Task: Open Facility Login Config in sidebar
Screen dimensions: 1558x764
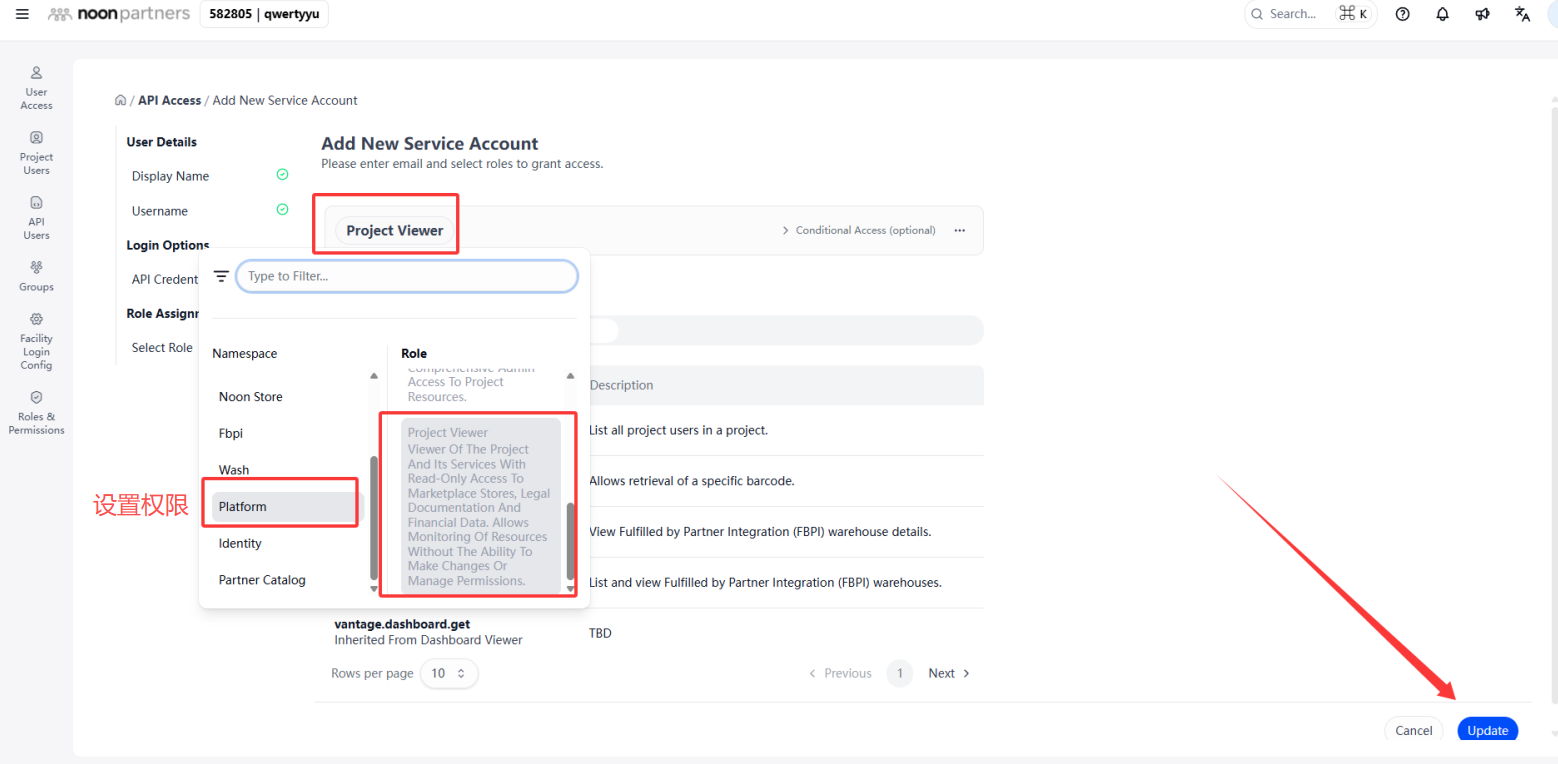Action: point(36,342)
